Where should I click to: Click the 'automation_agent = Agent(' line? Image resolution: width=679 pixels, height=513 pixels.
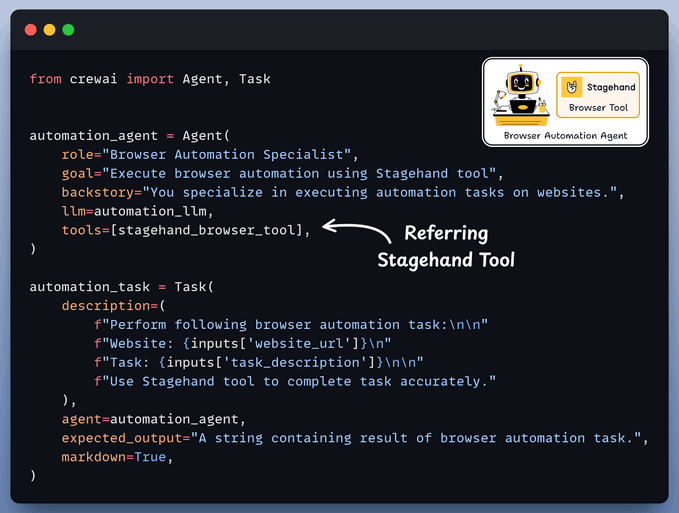pos(129,136)
